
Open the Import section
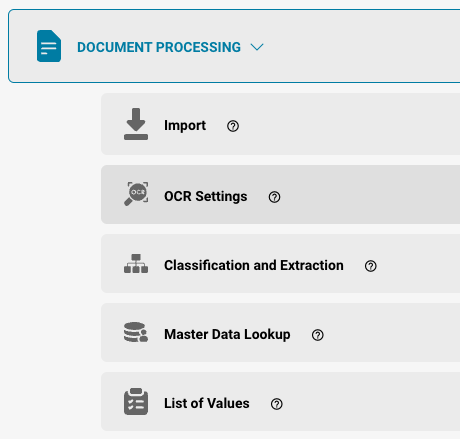[x=185, y=126]
